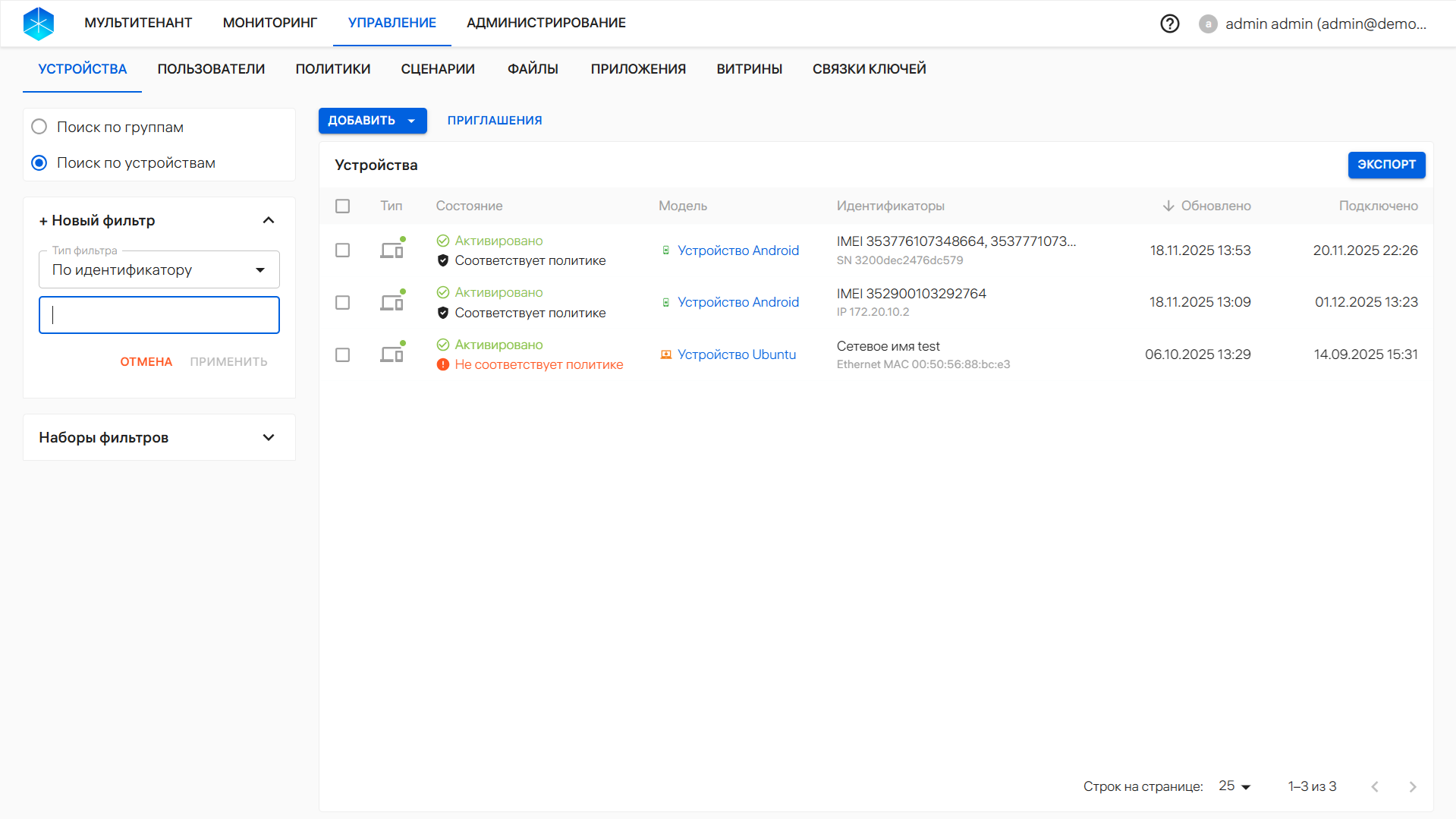1456x819 pixels.
Task: Click sort arrow beside Обновлено column
Action: tap(1168, 206)
